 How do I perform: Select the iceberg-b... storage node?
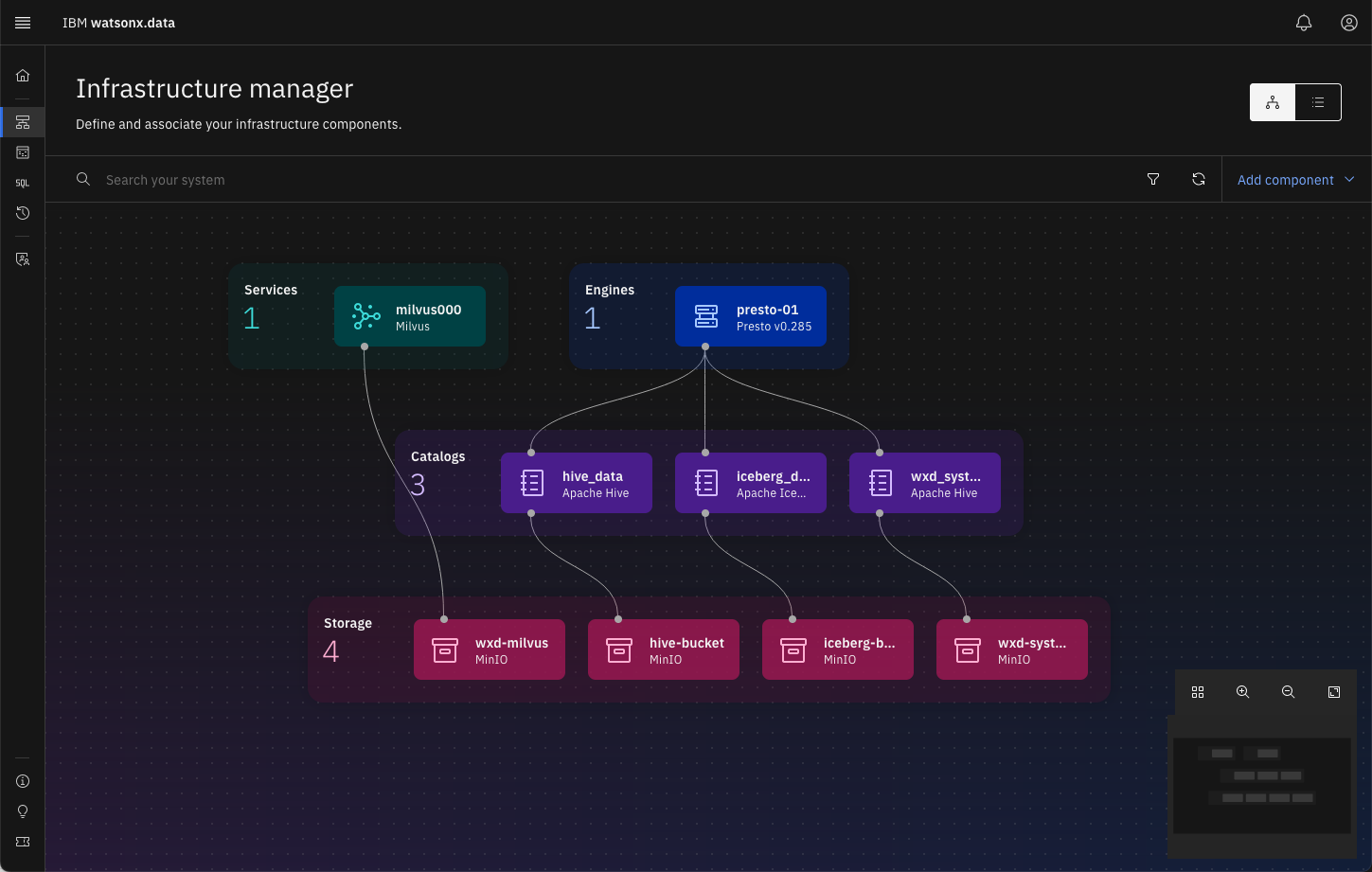838,650
